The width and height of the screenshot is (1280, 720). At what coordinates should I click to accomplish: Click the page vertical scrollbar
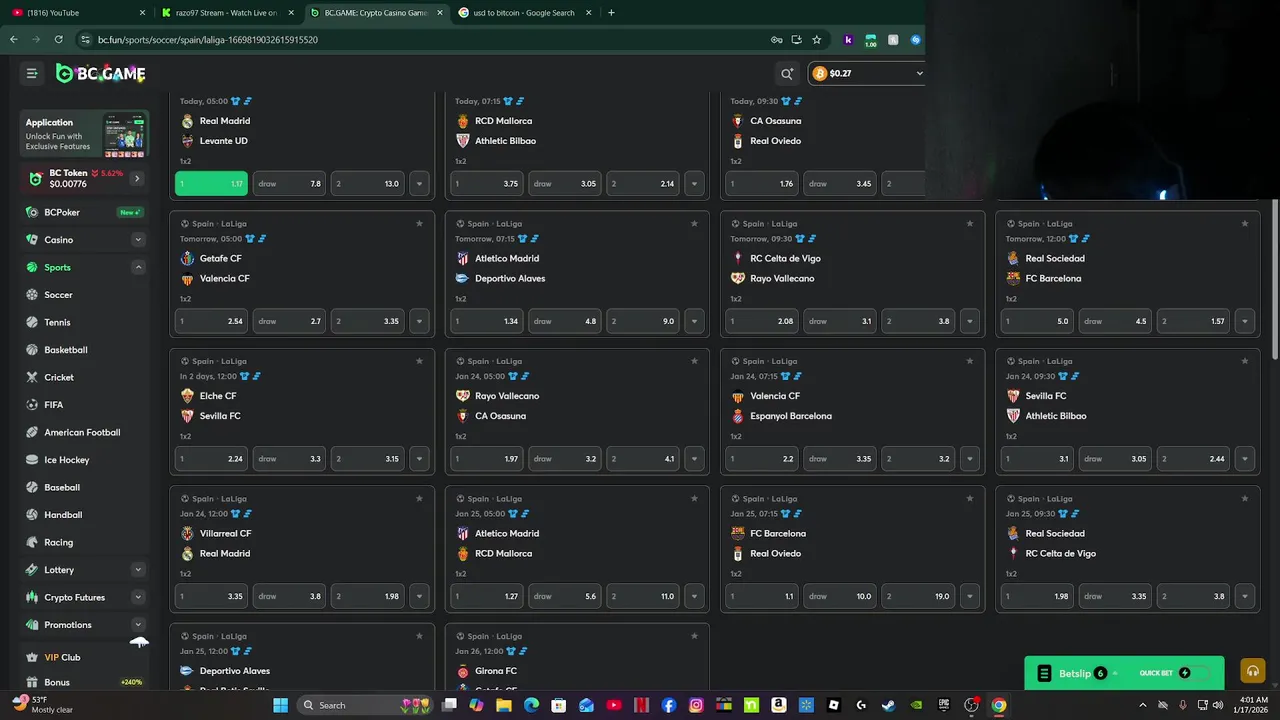pyautogui.click(x=1275, y=280)
